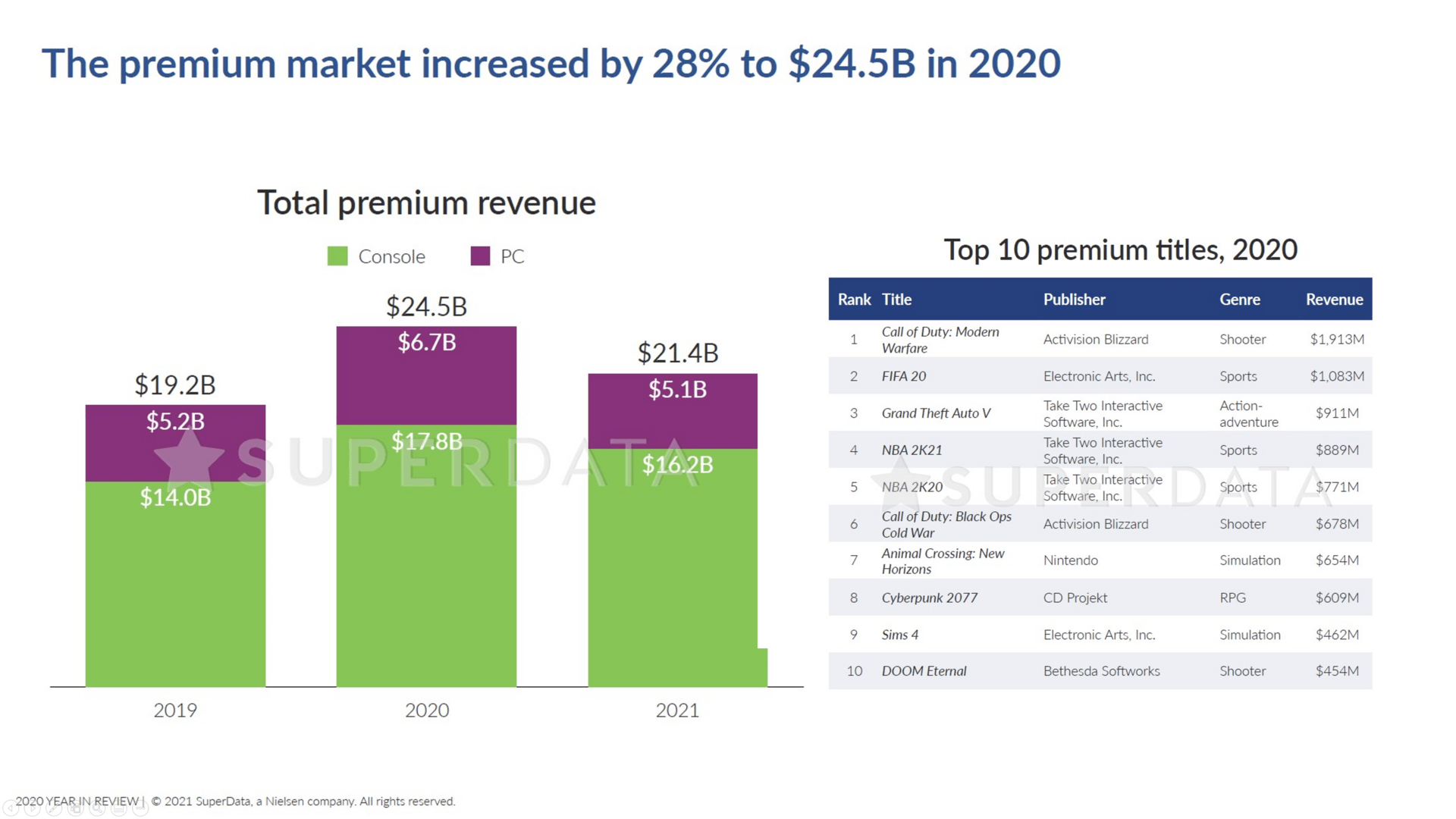Click the $19.2B total label
The image size is (1456, 819).
click(x=175, y=385)
